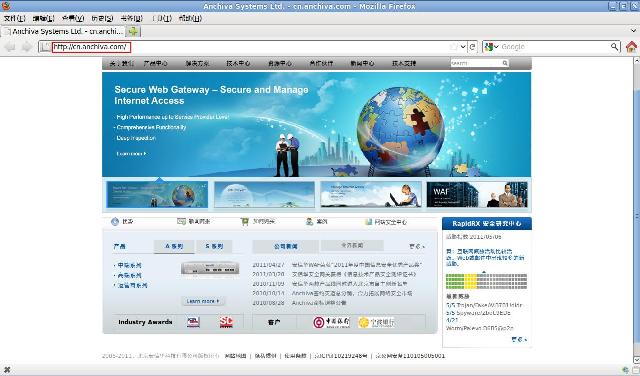The width and height of the screenshot is (640, 376).
Task: Expand the list all tabs arrow
Action: click(633, 31)
